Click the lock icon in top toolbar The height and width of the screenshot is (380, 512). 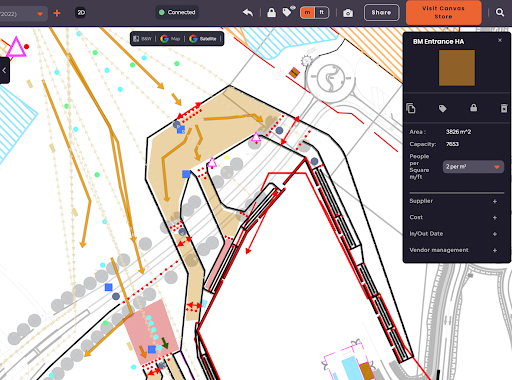[271, 13]
